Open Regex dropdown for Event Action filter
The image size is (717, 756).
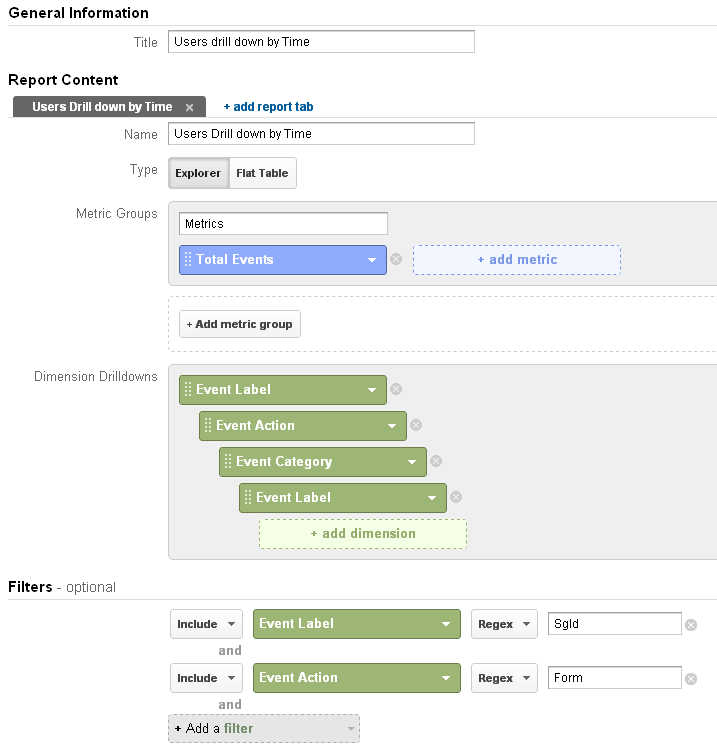point(504,678)
